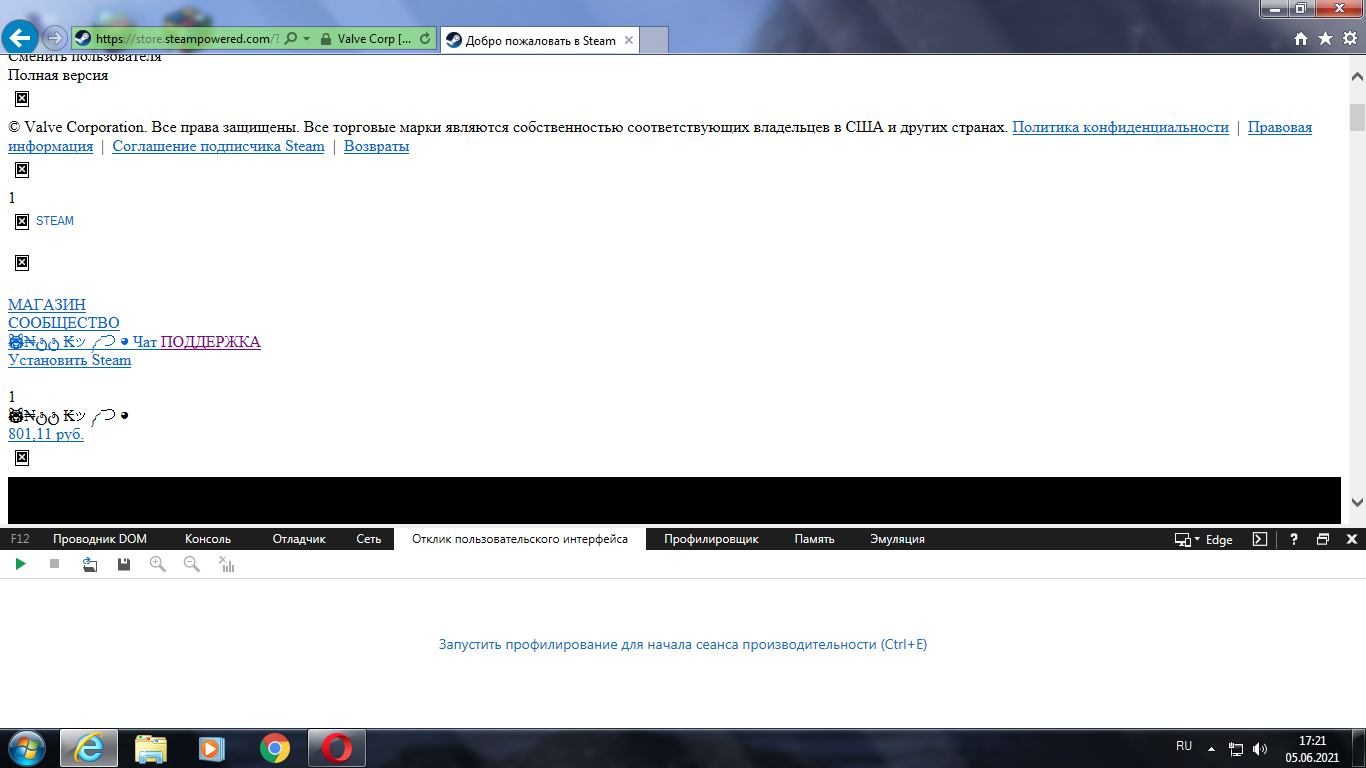Click the scroll-down arrow of the page scrollbar
Image resolution: width=1366 pixels, height=768 pixels.
pyautogui.click(x=1357, y=502)
